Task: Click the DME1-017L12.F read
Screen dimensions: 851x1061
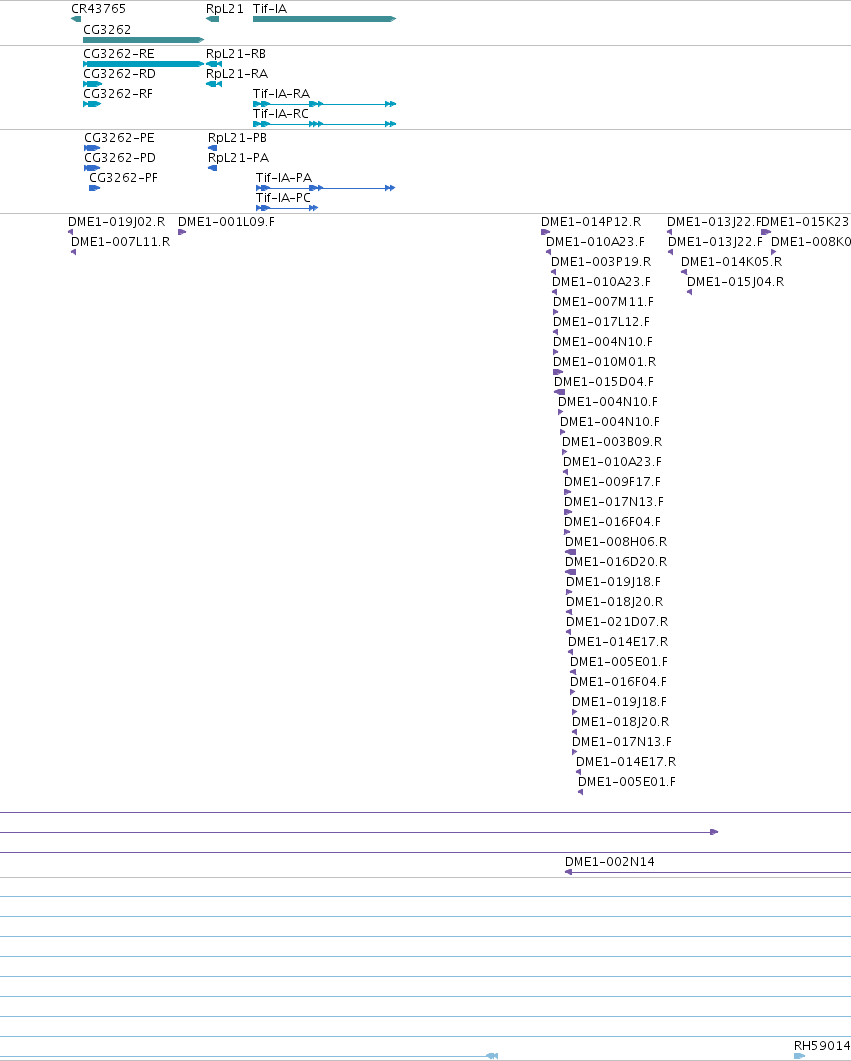Action: click(x=555, y=332)
